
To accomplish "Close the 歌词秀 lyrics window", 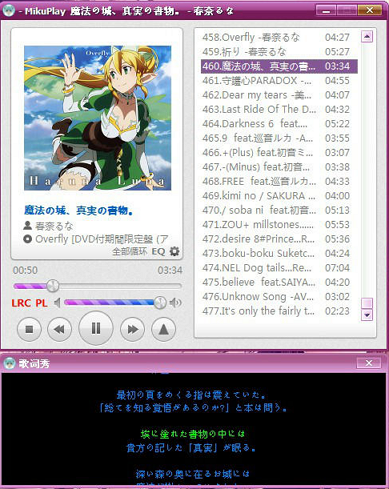I will coord(369,363).
